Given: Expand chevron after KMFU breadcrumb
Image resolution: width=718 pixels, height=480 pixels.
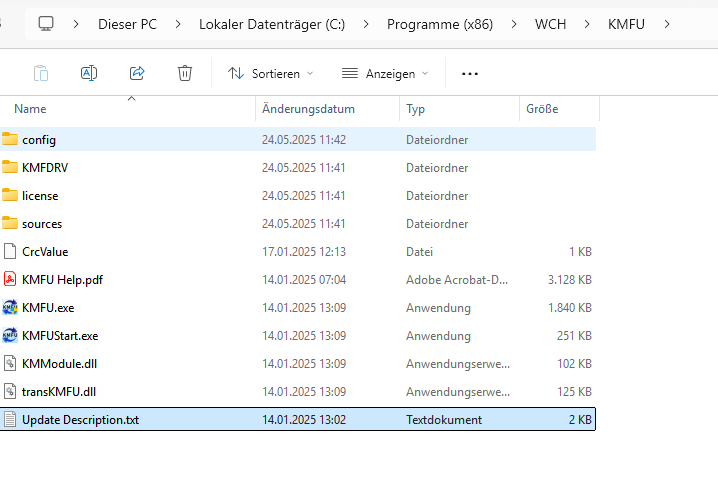Looking at the screenshot, I should pos(667,24).
